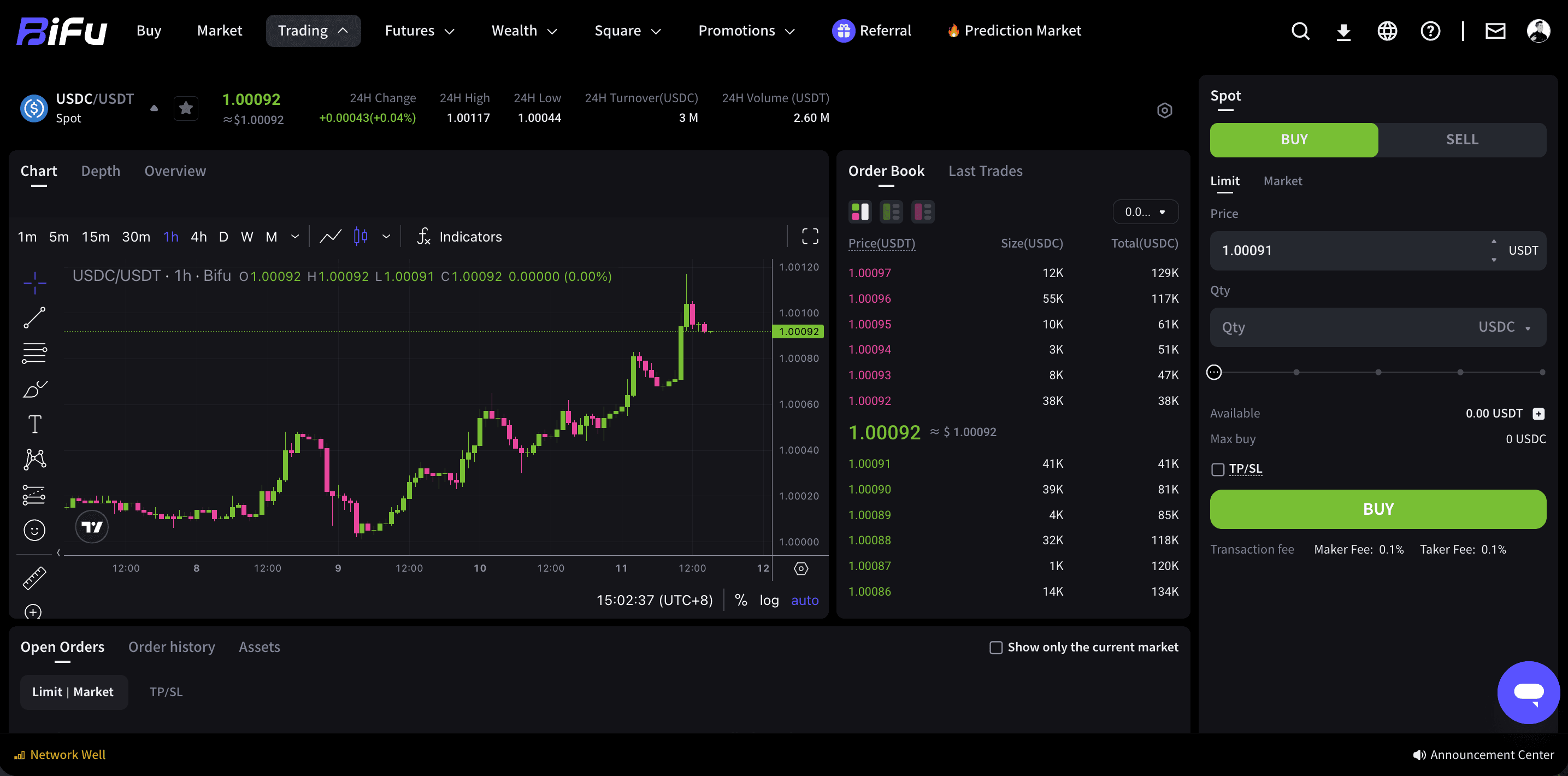Select the Fibonacci retracement lines tool
1568x776 pixels.
point(35,353)
